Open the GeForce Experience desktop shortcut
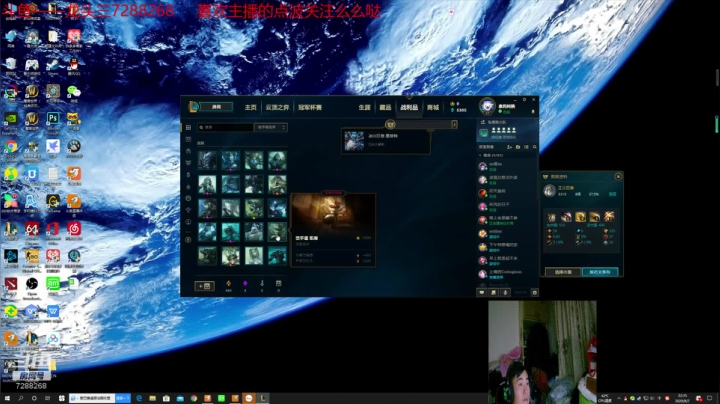This screenshot has height=404, width=720. 11,121
